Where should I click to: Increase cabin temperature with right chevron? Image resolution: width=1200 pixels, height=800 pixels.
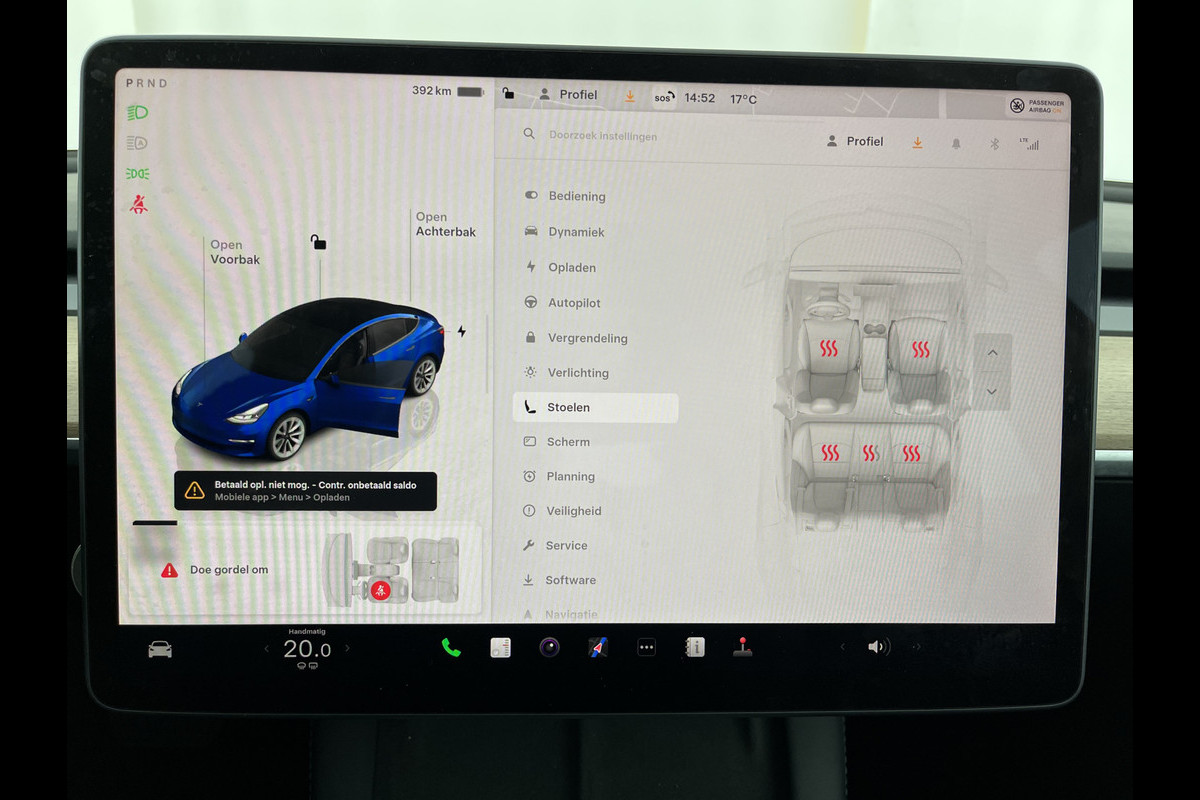pos(347,648)
